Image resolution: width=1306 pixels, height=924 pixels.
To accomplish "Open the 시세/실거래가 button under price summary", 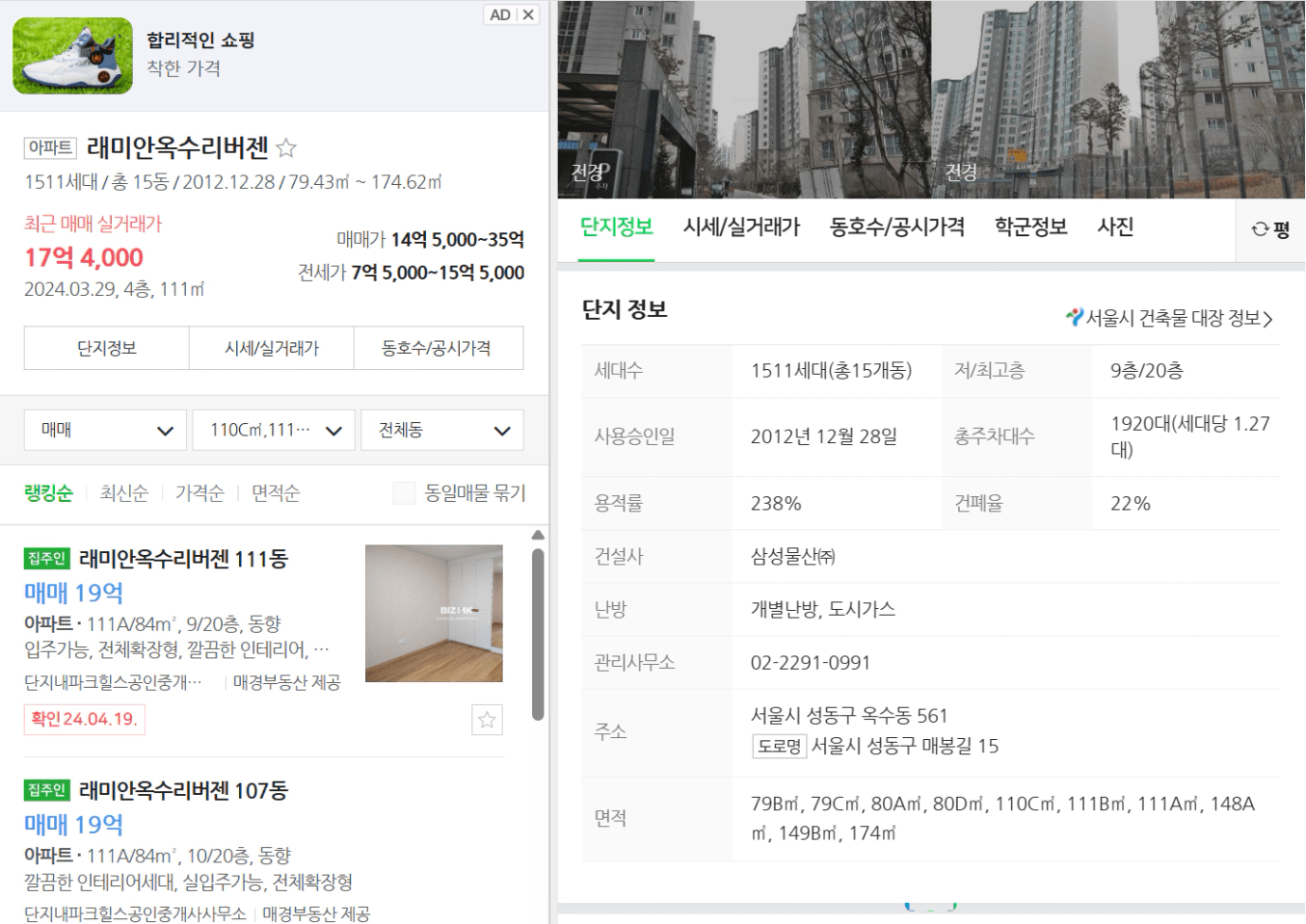I will coord(272,348).
